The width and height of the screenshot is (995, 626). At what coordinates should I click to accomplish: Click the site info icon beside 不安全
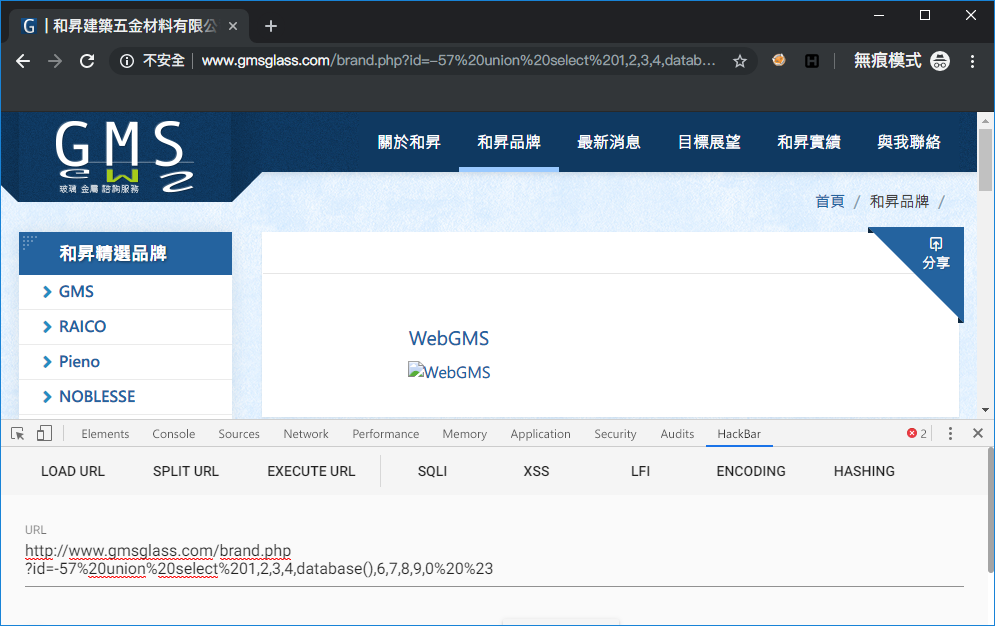click(x=127, y=61)
